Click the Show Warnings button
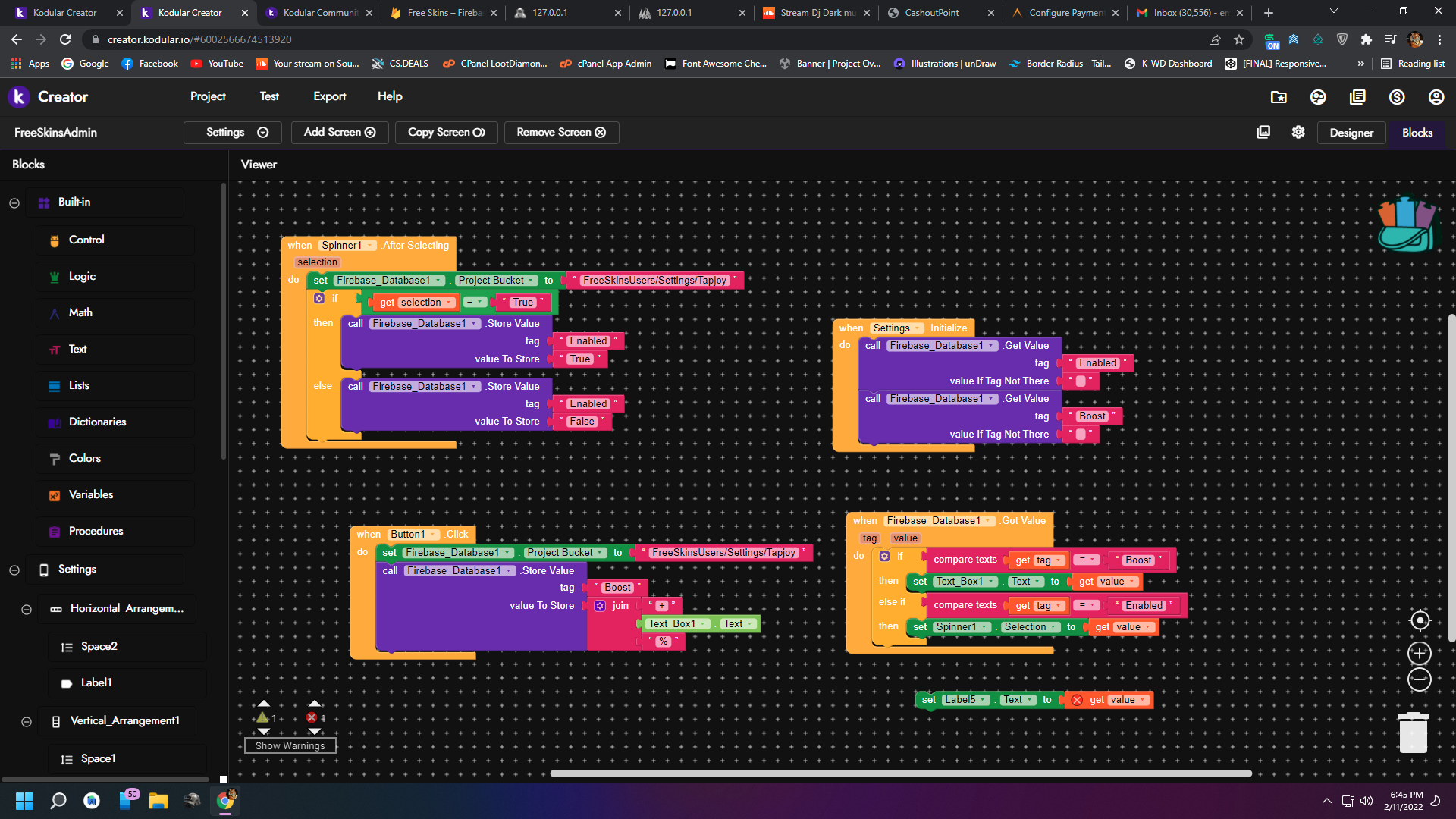The height and width of the screenshot is (819, 1456). (290, 745)
